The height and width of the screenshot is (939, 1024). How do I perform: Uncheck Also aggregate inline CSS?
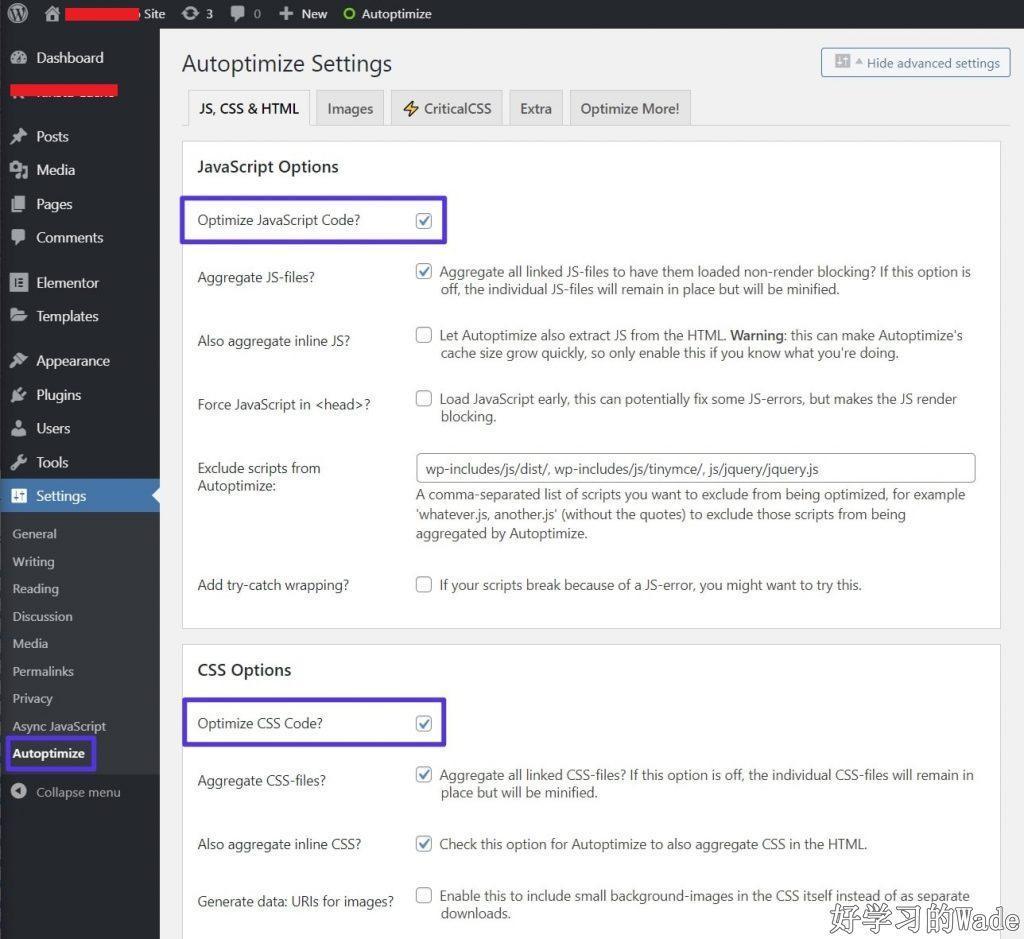tap(424, 844)
